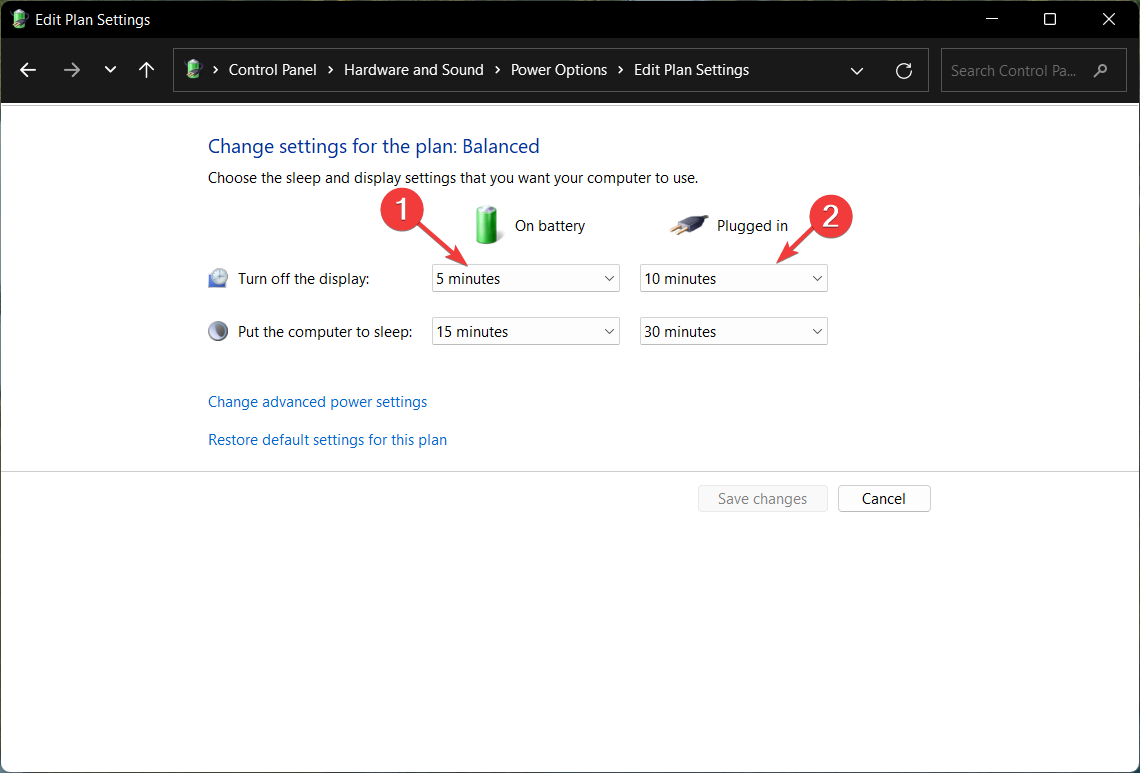This screenshot has width=1140, height=773.
Task: Restore default settings for this plan
Action: [327, 440]
